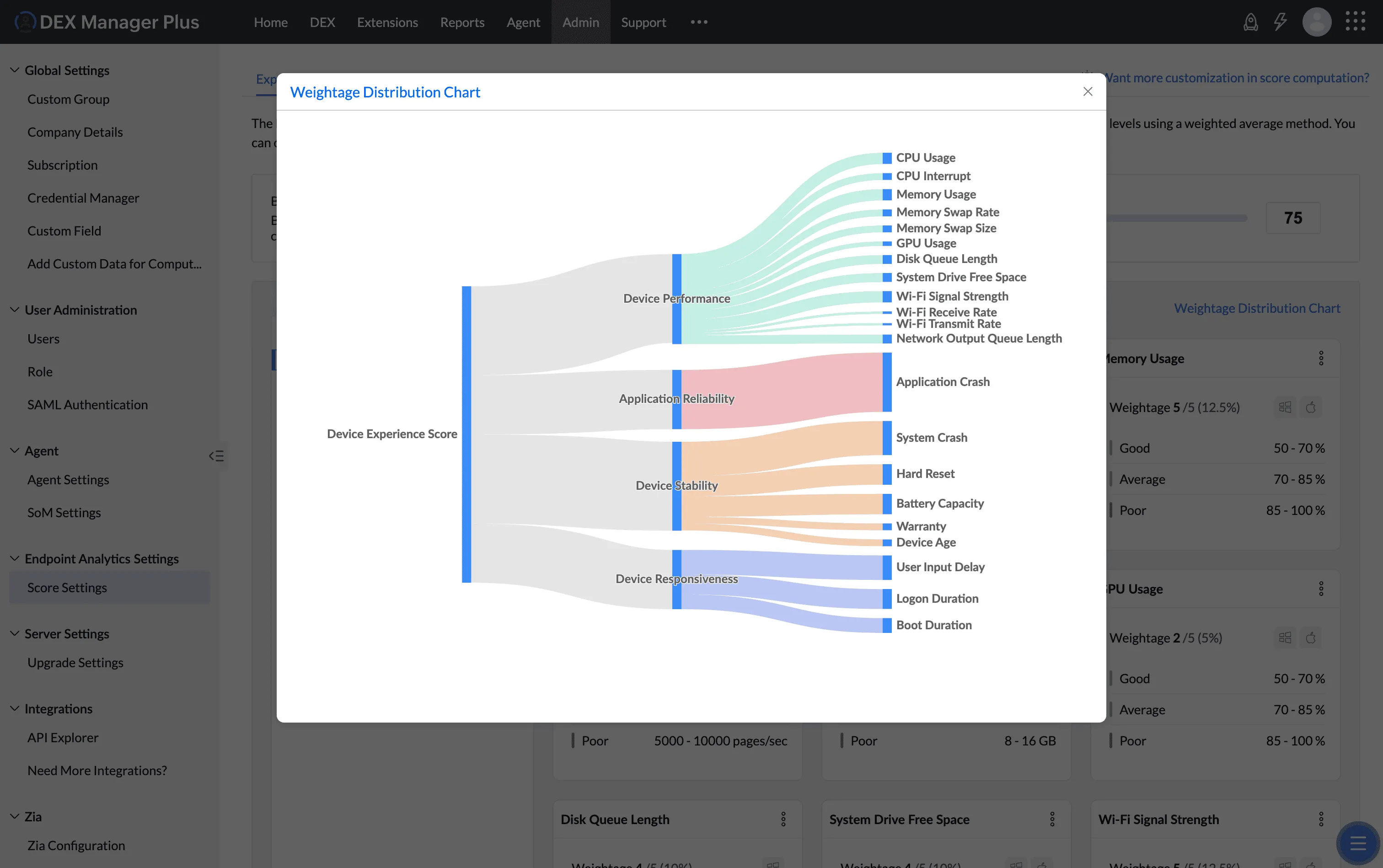
Task: Open the Extensions menu
Action: tap(387, 22)
